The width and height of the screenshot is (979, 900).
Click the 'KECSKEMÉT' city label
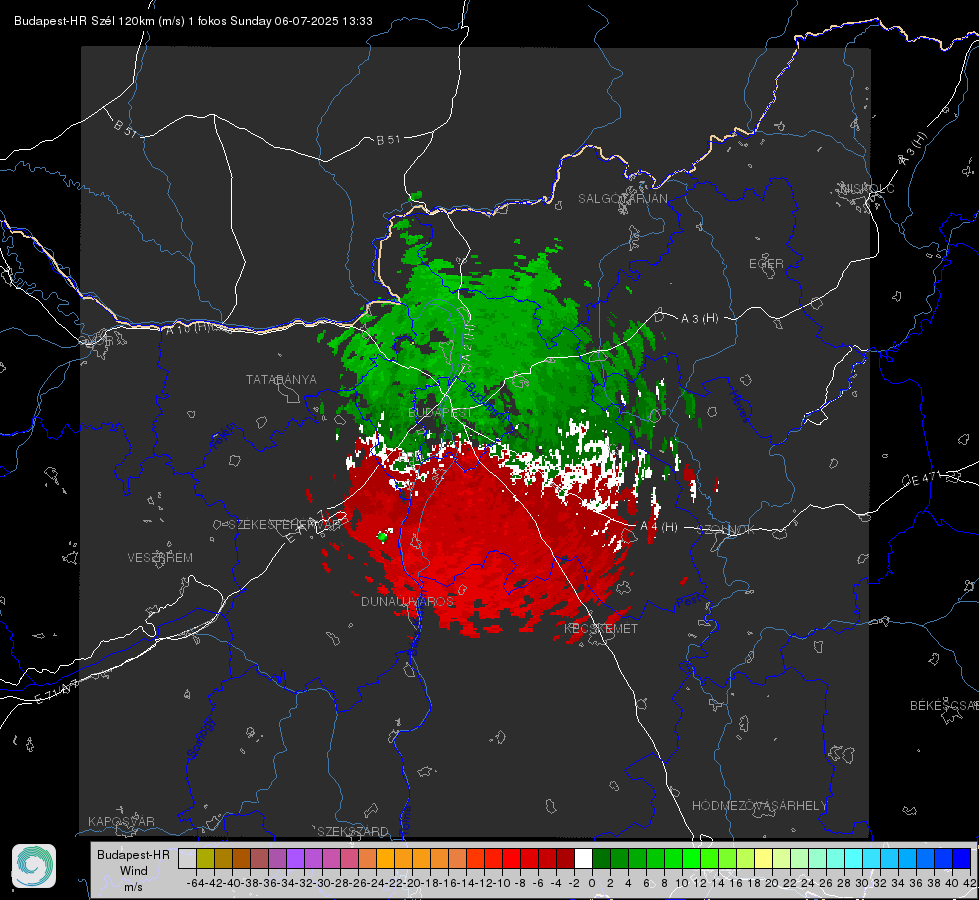(601, 628)
